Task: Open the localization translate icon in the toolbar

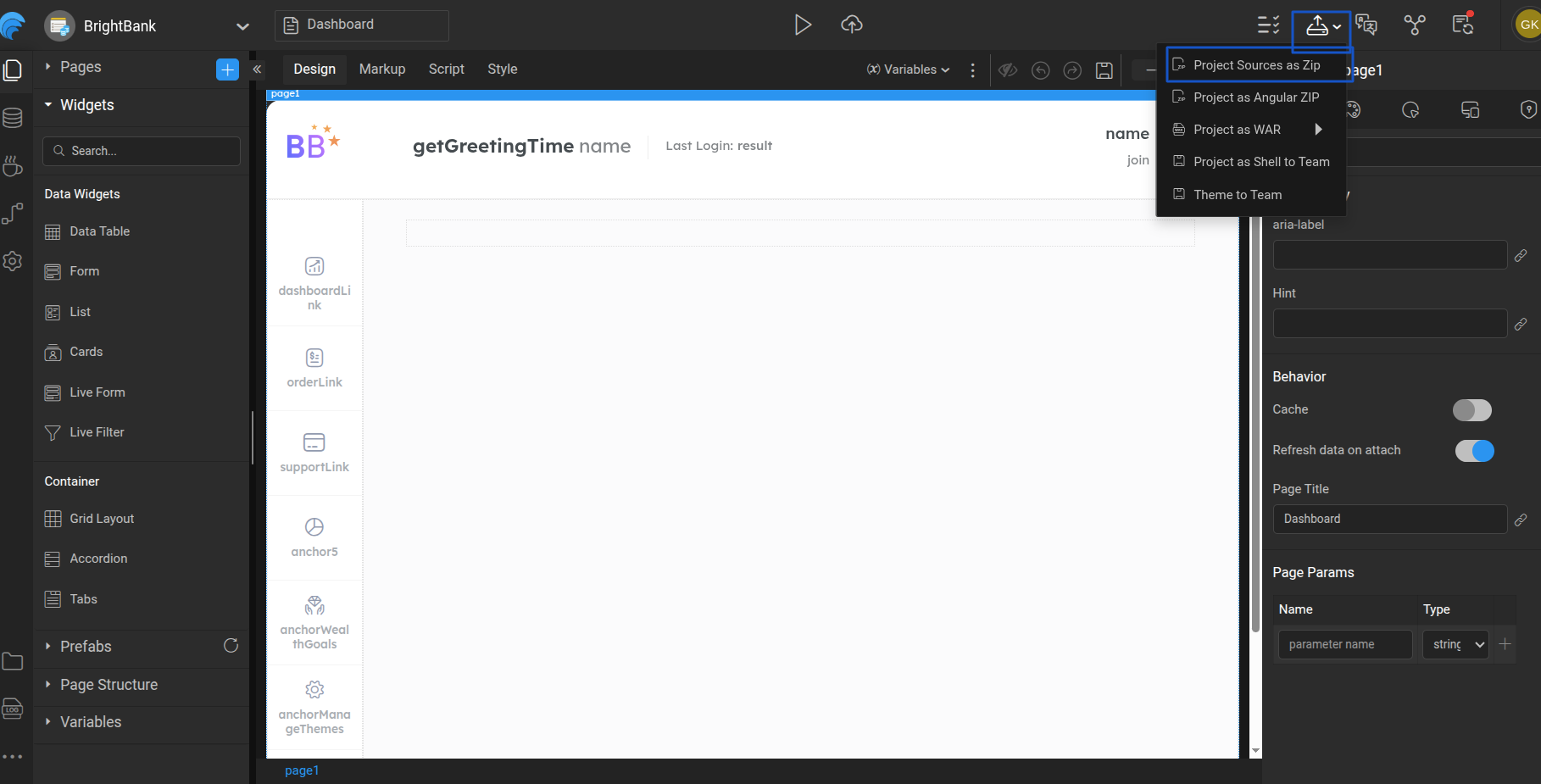Action: point(1366,25)
